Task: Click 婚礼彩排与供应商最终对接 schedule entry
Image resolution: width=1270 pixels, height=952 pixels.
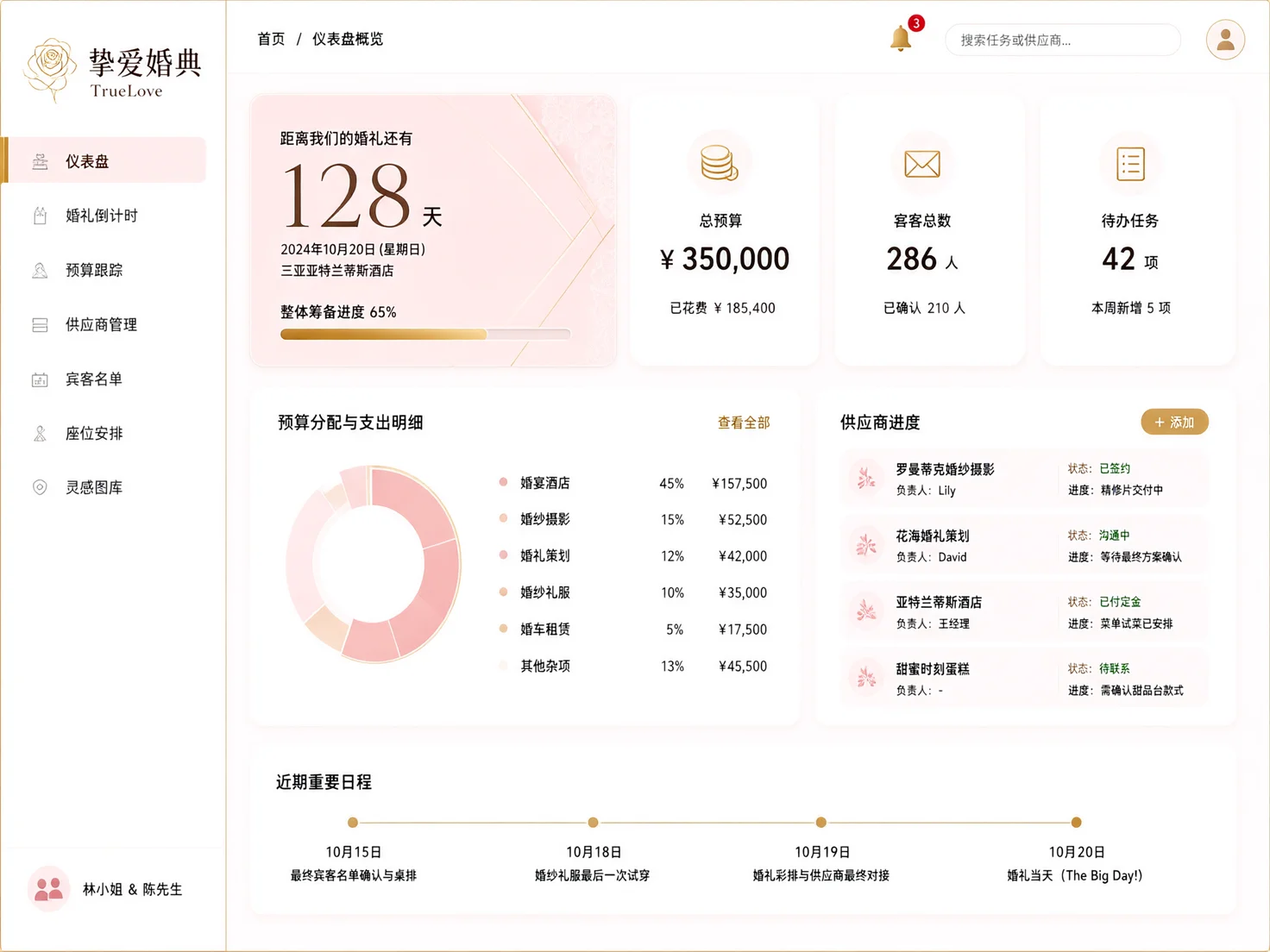Action: 821,875
